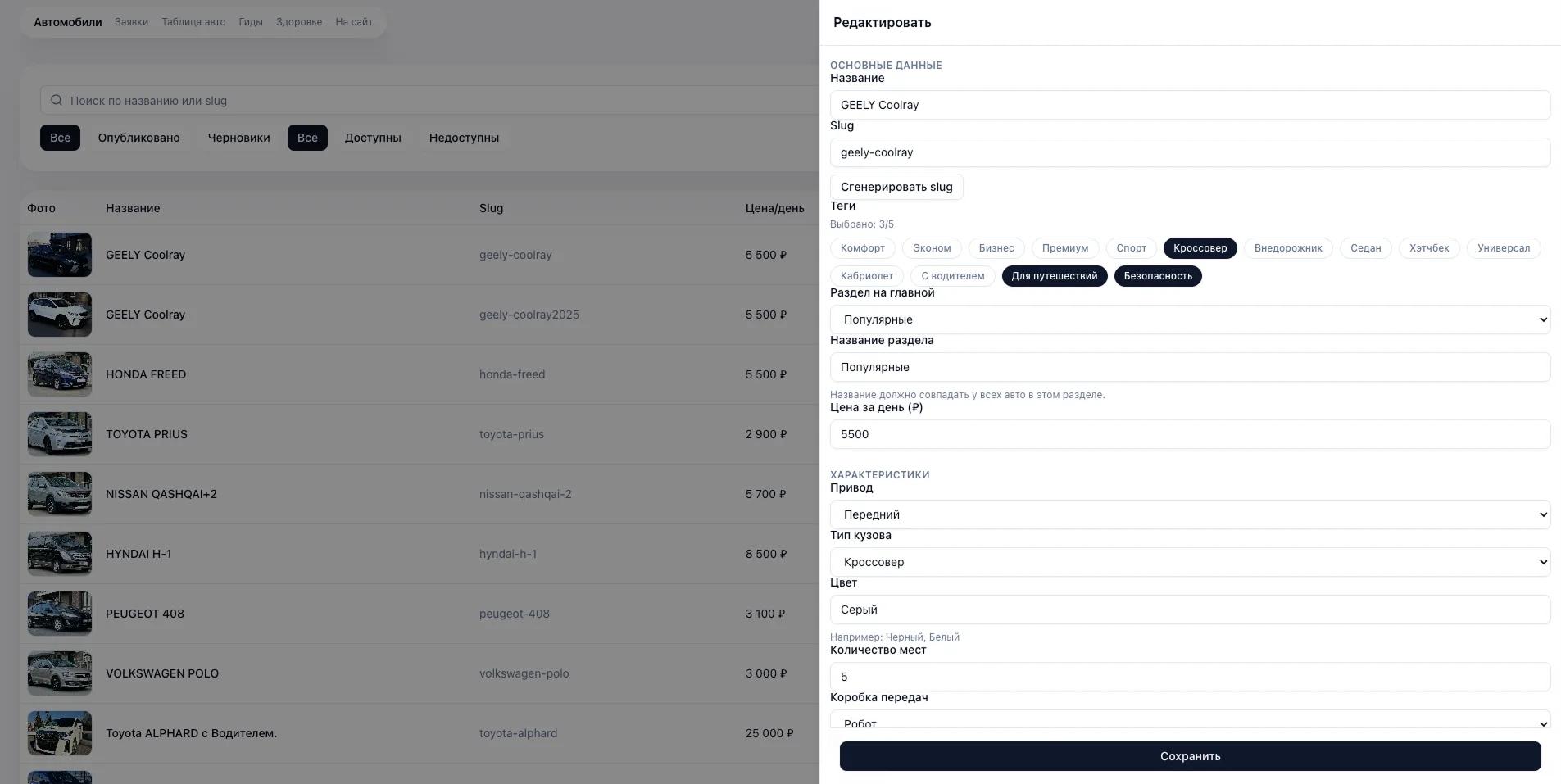Click the Цена за день input field
Viewport: 1561px width, 784px height.
(1190, 434)
